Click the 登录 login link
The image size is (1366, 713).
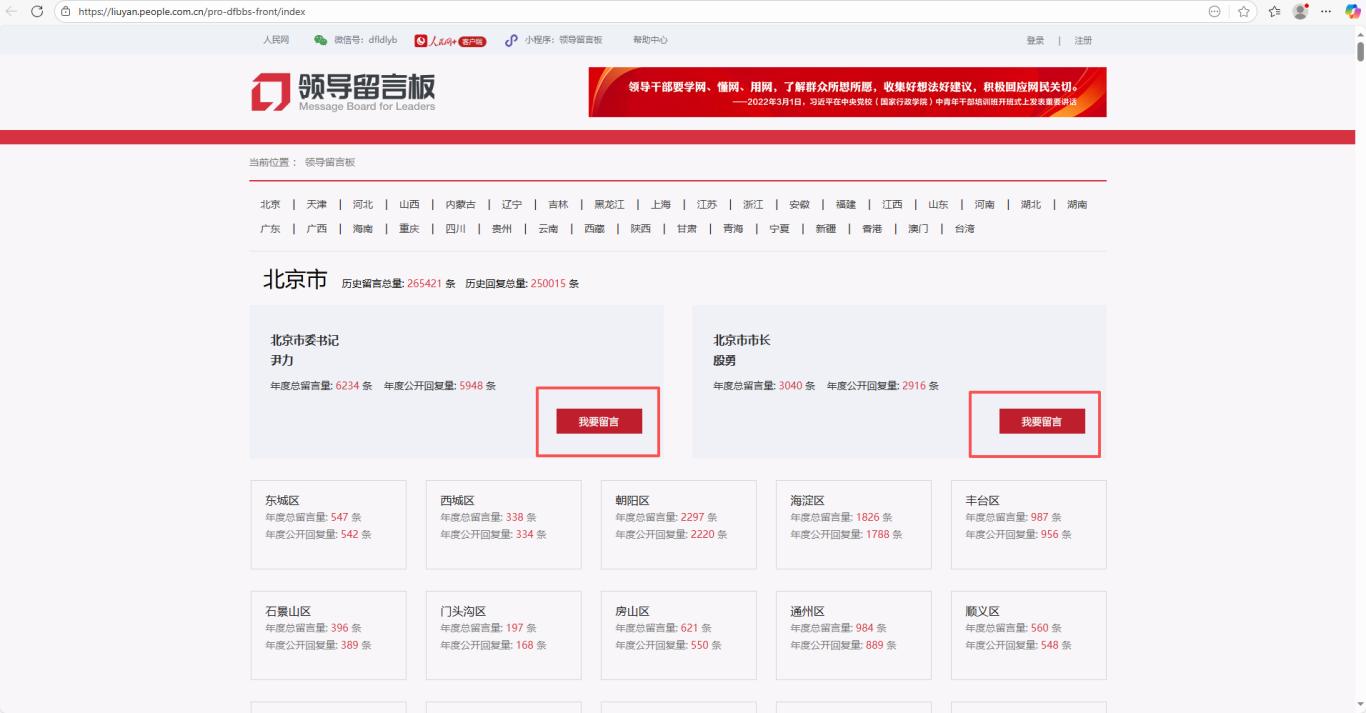coord(1035,41)
